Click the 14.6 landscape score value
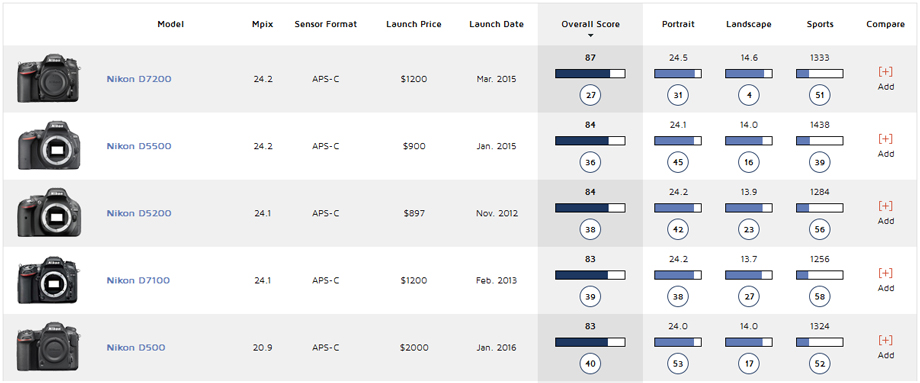Viewport: 920px width, 383px height. [749, 57]
